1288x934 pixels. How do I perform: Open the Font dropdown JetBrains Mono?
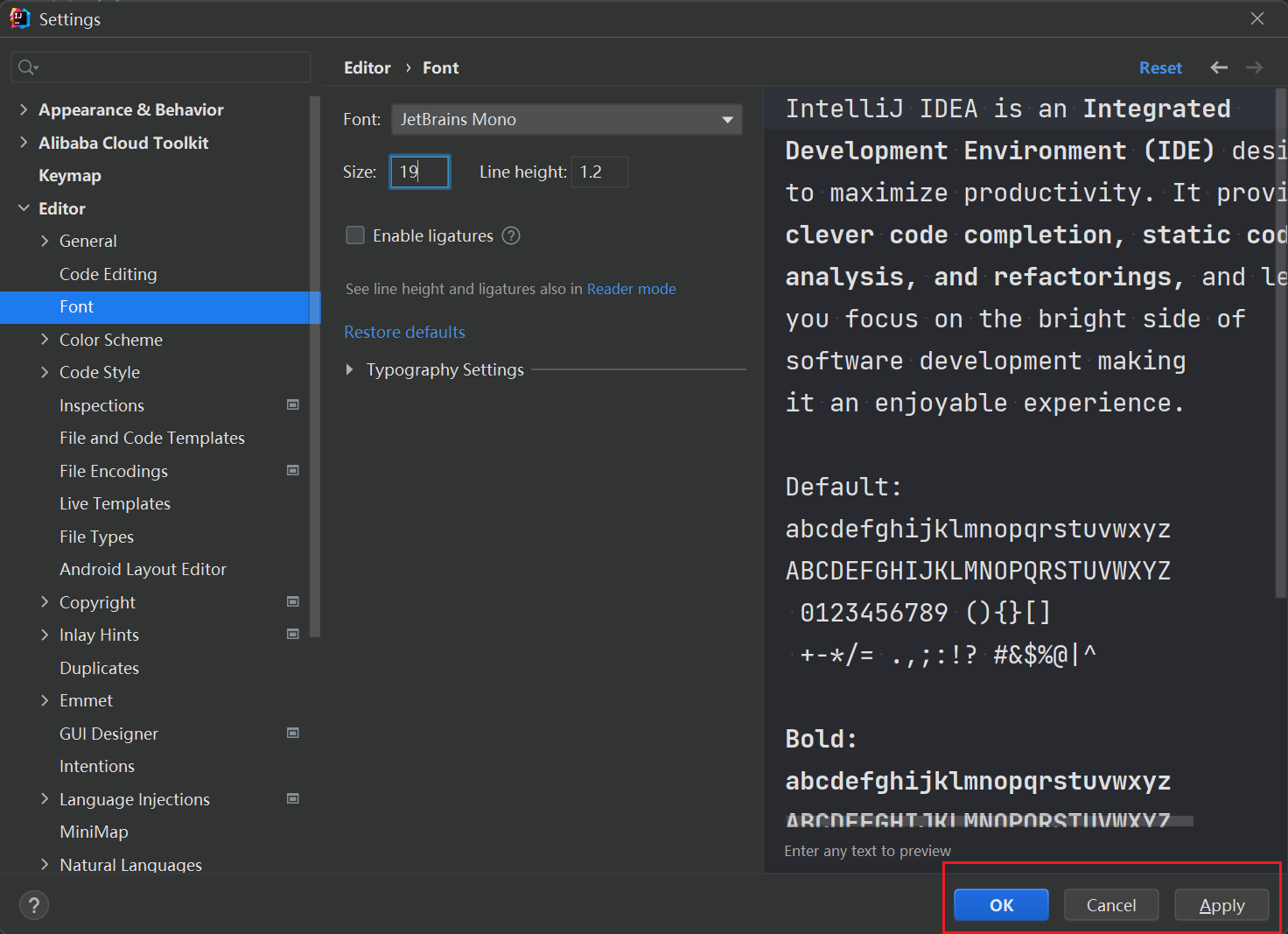[x=567, y=119]
